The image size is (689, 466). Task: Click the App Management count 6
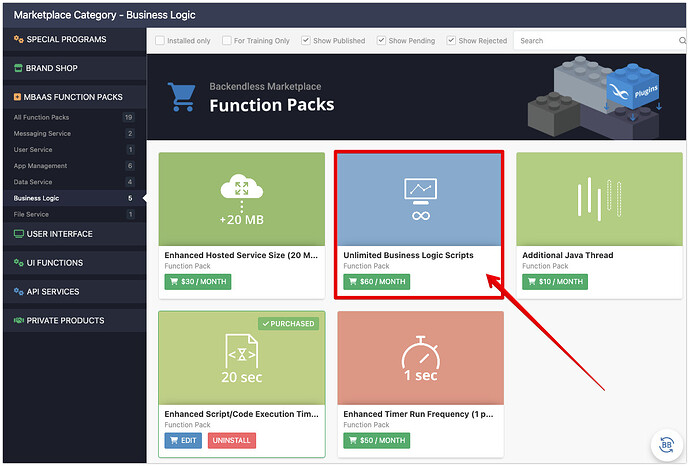tap(130, 166)
